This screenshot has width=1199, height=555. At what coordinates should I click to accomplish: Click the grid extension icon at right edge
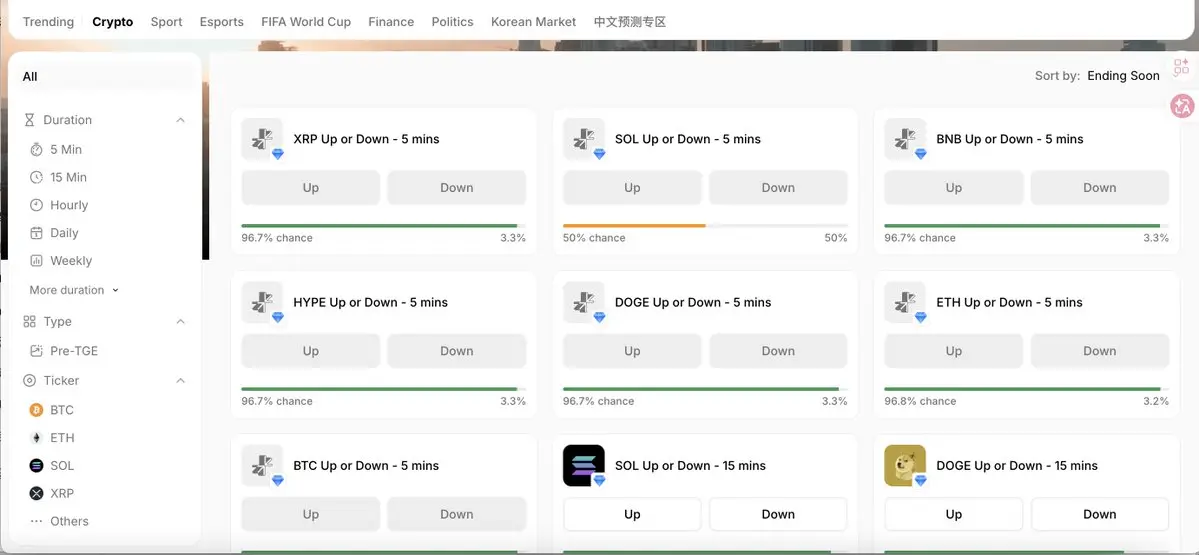[1182, 67]
